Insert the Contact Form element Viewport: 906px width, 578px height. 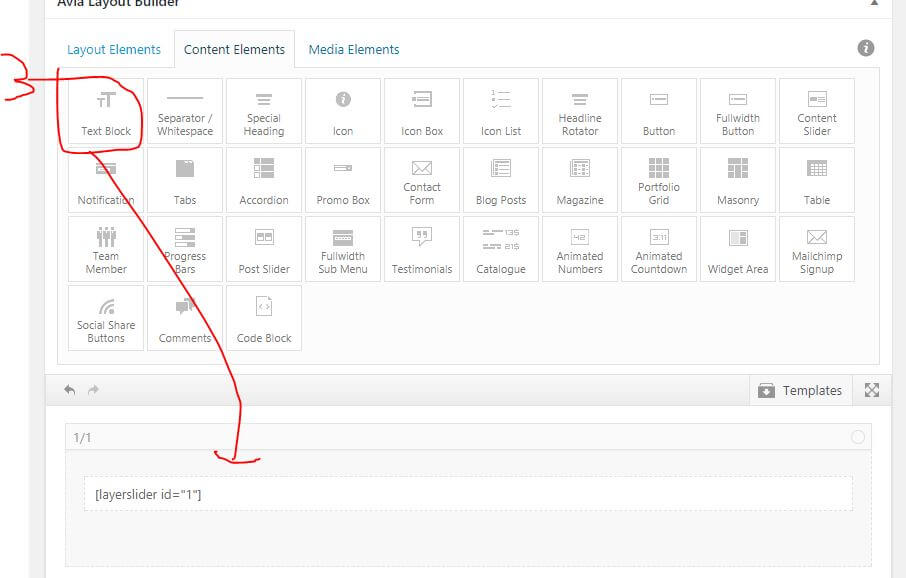click(422, 181)
